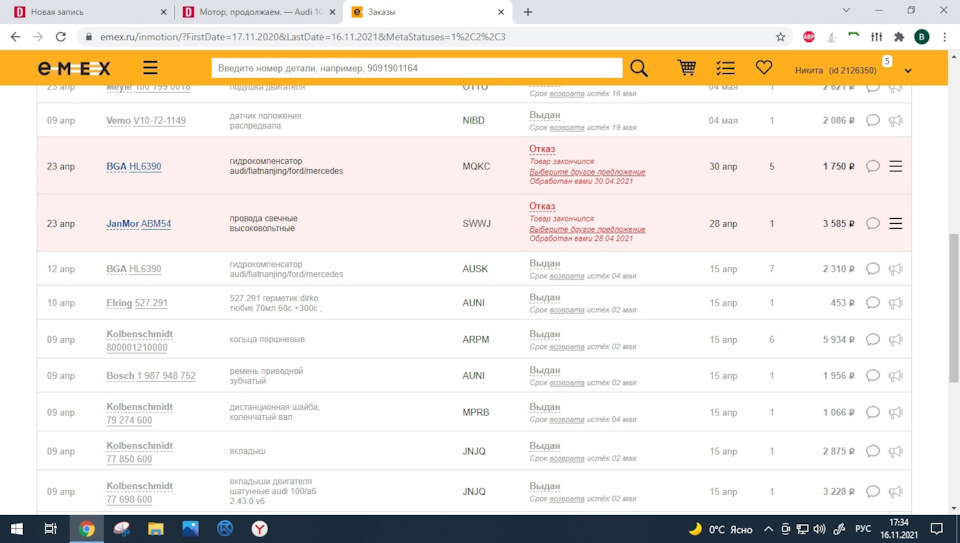Click megaphone icon in Kolbenschmidt 77 850 600 row
This screenshot has width=960, height=543.
point(896,451)
